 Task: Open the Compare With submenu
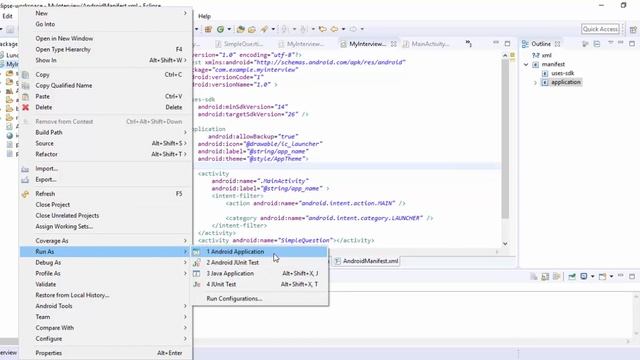106,328
